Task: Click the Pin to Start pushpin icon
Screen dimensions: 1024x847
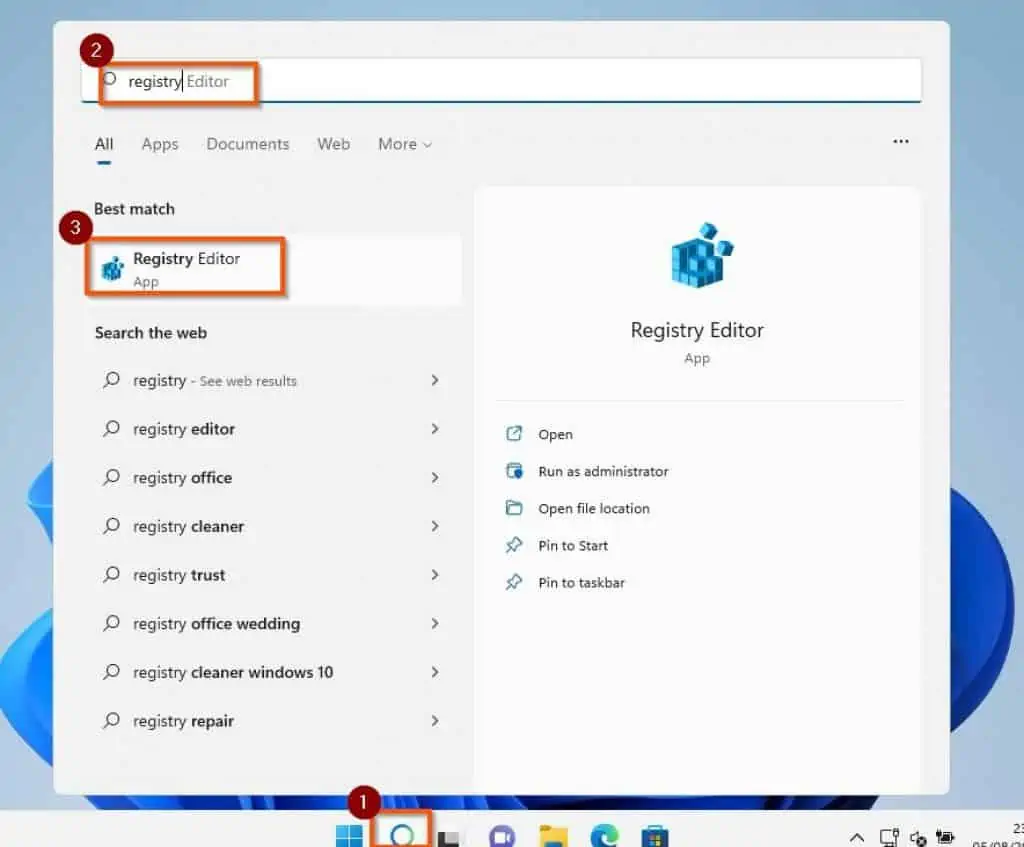Action: point(514,545)
